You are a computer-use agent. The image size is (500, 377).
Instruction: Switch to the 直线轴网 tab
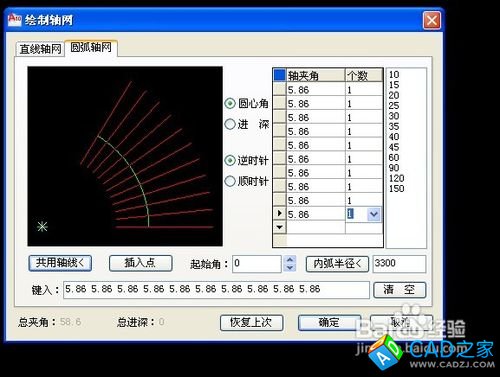click(x=40, y=49)
